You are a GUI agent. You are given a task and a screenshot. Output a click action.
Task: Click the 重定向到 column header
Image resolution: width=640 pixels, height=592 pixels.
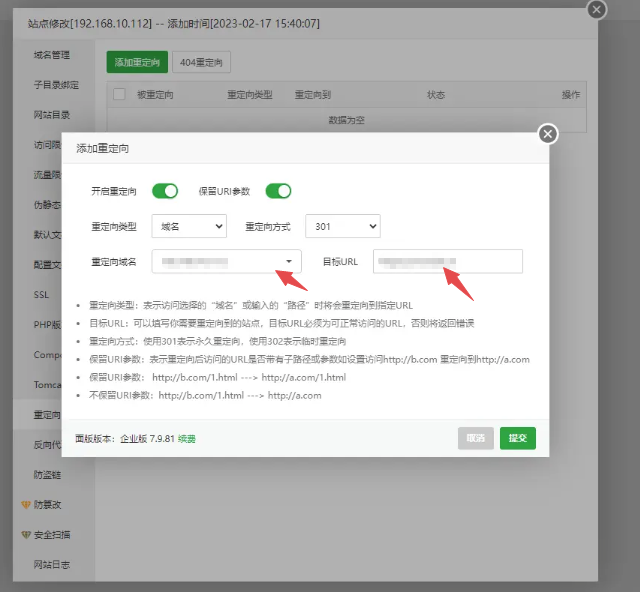point(313,95)
